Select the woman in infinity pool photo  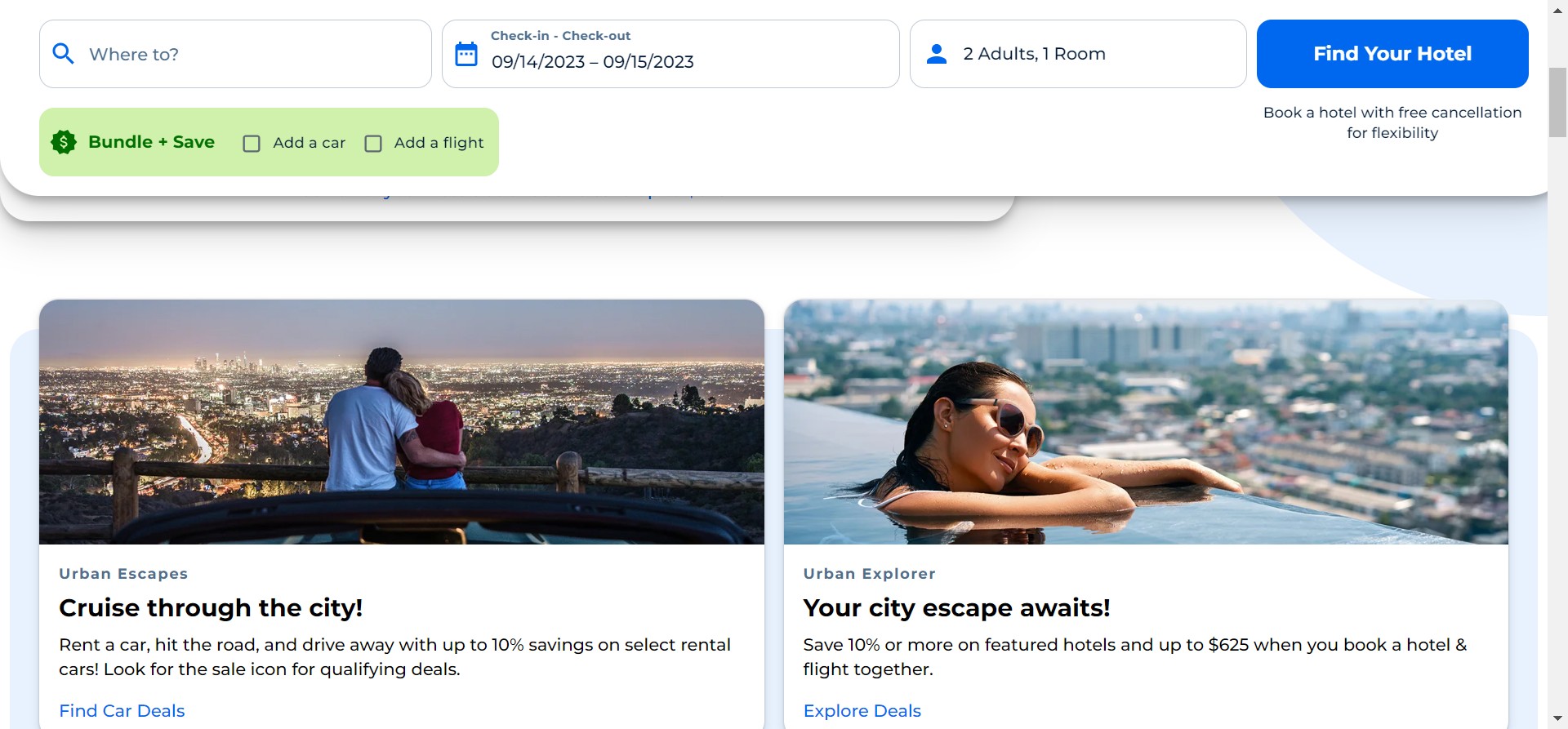[1145, 421]
